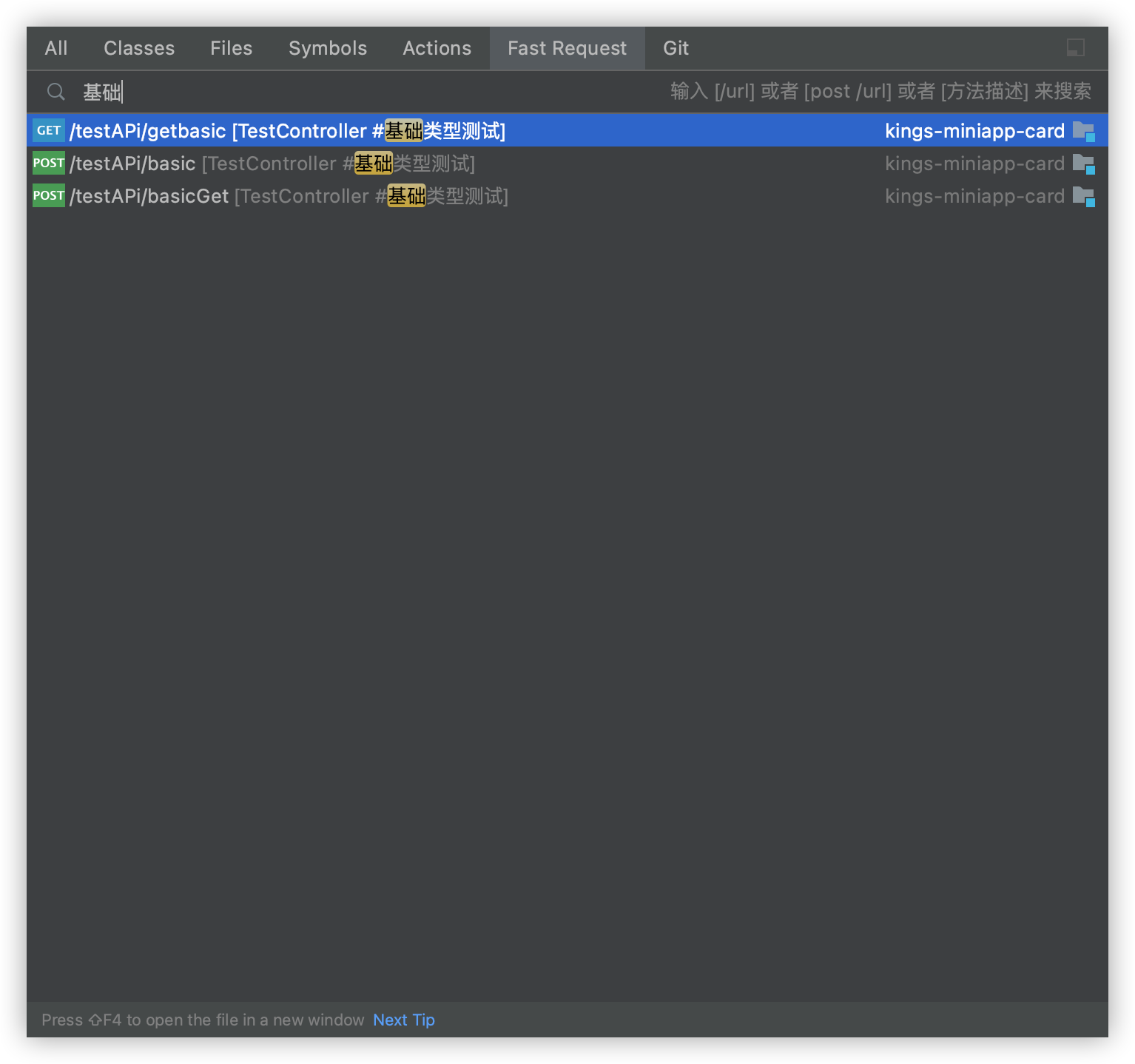Select the /testAPi/basicGet result

[567, 195]
